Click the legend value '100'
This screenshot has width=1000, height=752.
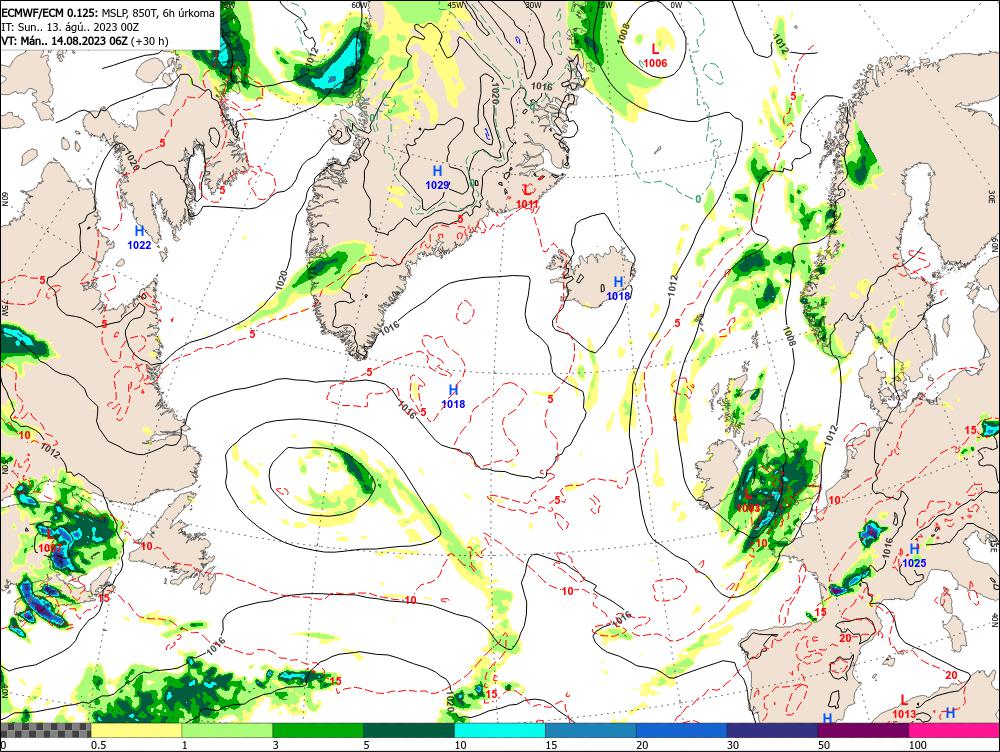click(x=918, y=745)
